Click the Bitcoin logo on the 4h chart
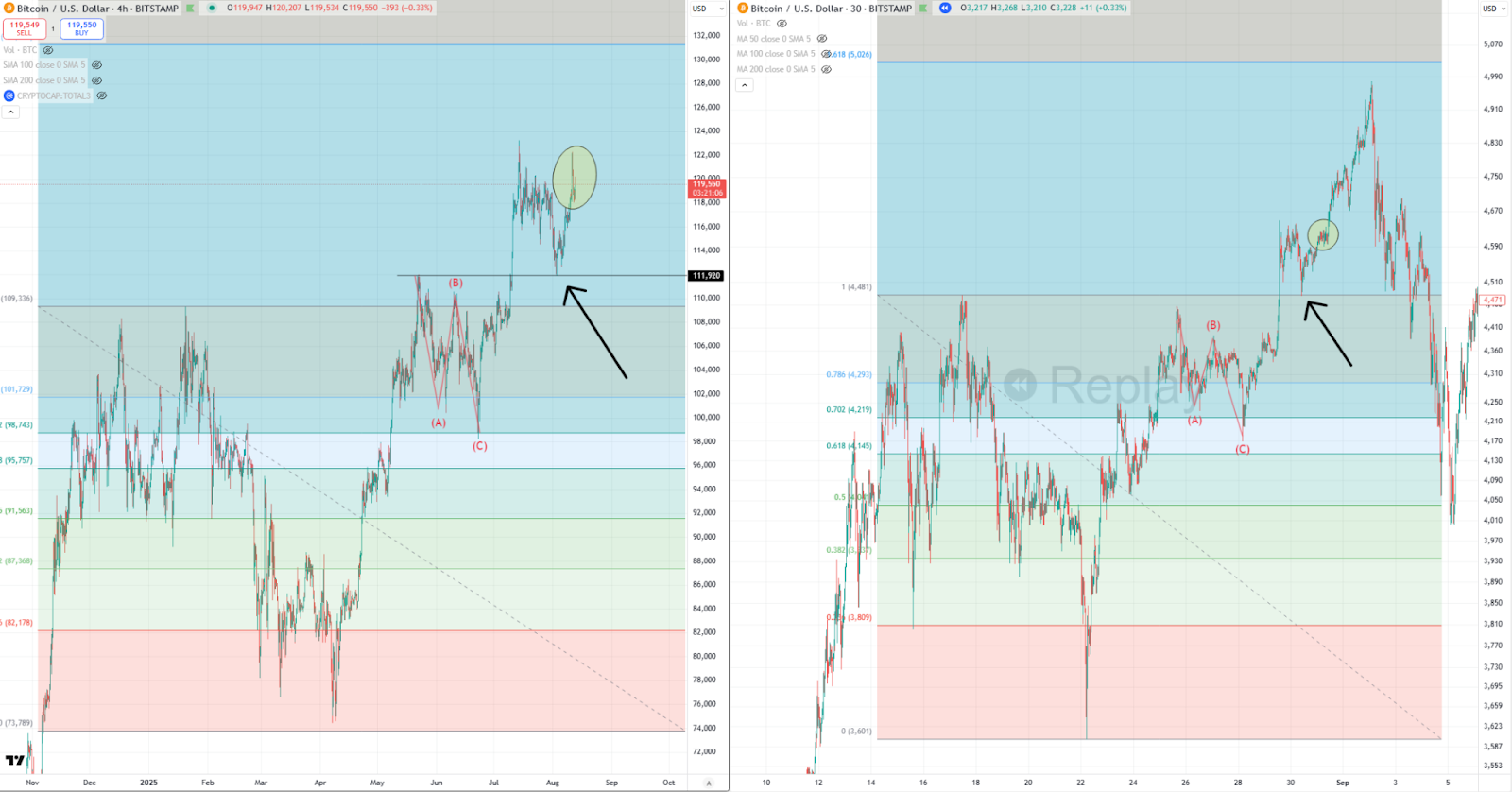The image size is (1512, 792). (9, 9)
